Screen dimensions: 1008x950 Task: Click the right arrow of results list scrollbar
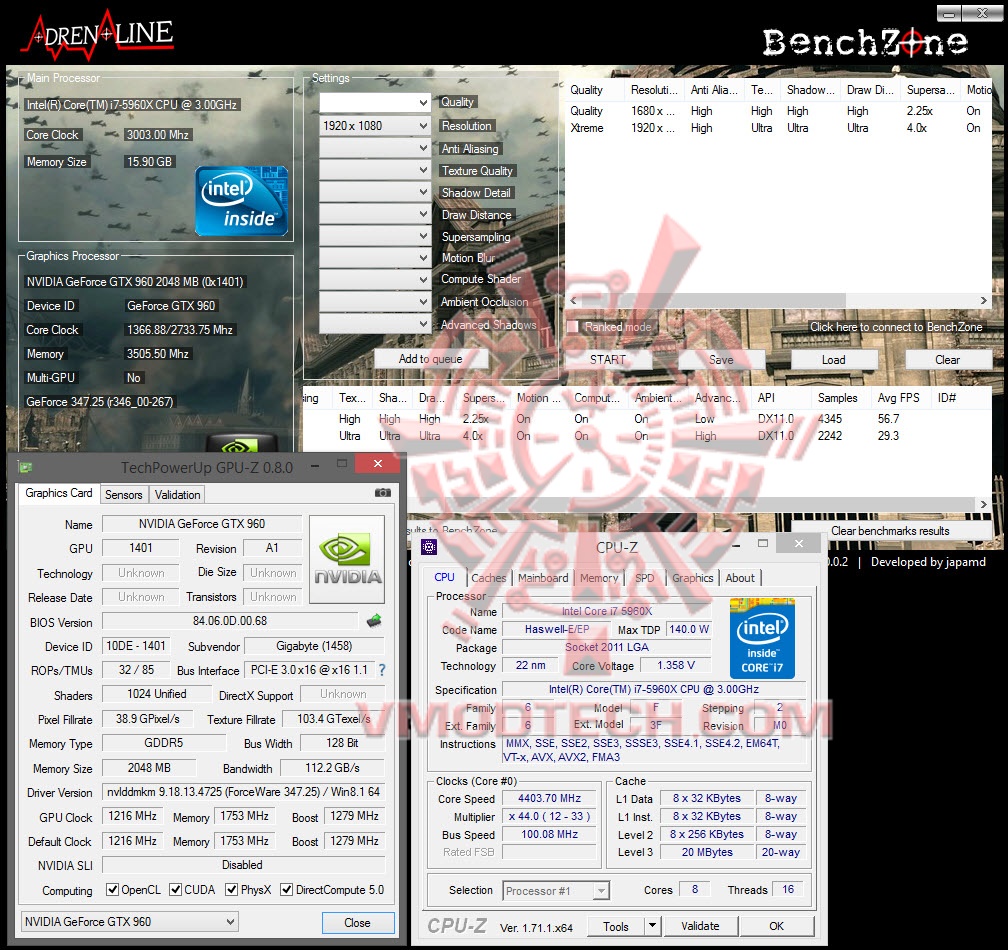(x=984, y=505)
